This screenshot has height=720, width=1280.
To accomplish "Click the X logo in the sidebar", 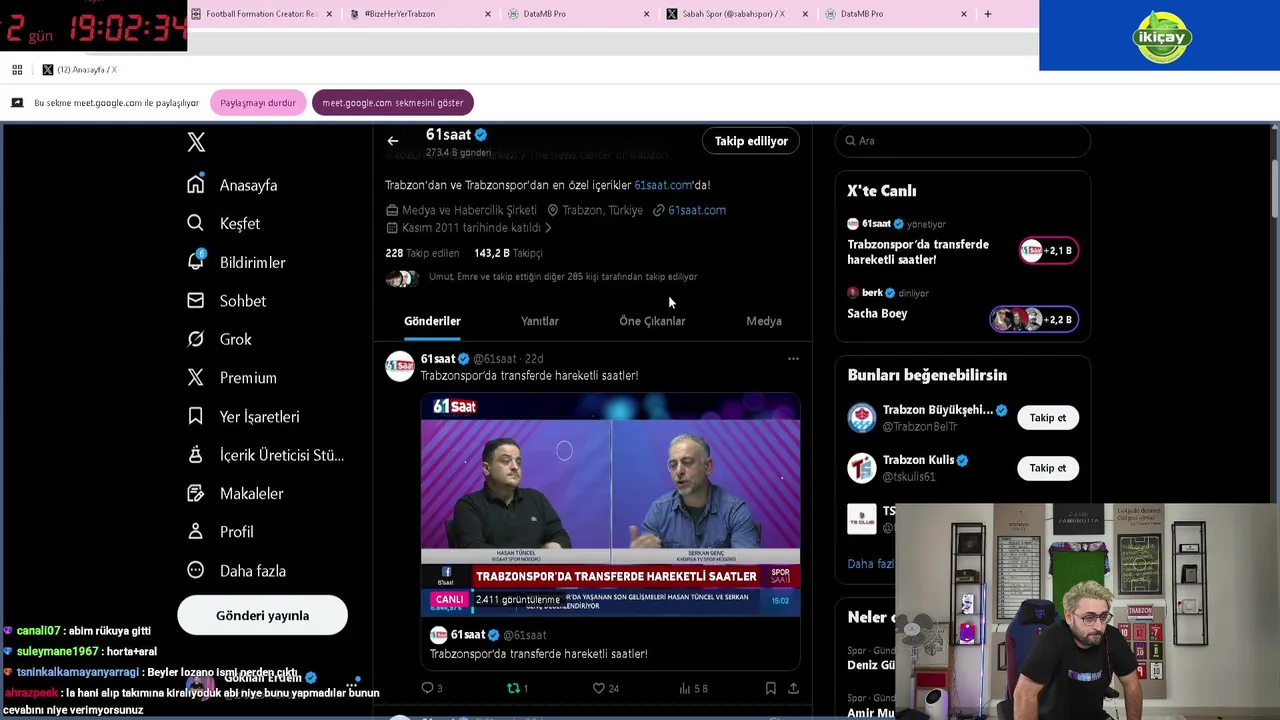I will pyautogui.click(x=196, y=142).
